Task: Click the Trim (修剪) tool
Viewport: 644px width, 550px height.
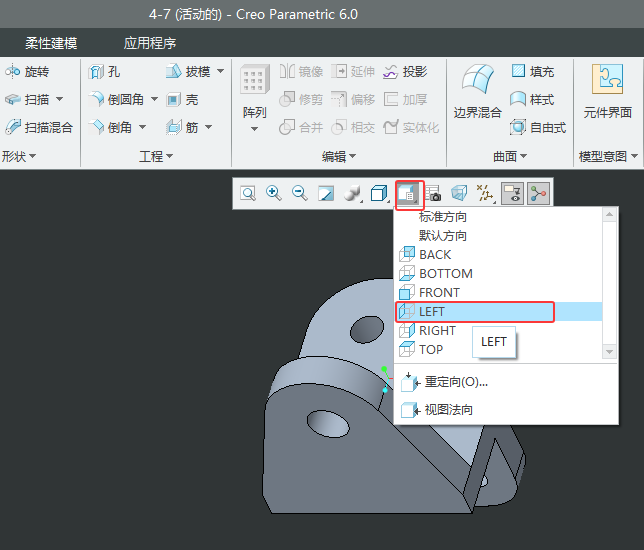Action: (301, 99)
